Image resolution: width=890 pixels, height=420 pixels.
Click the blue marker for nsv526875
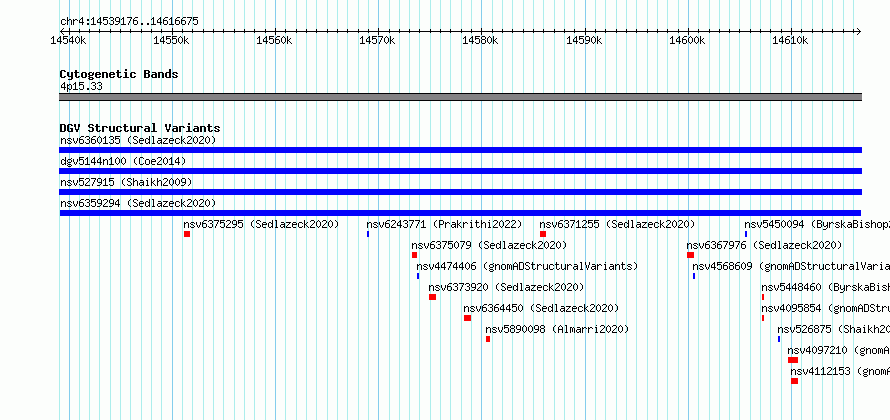click(x=779, y=339)
